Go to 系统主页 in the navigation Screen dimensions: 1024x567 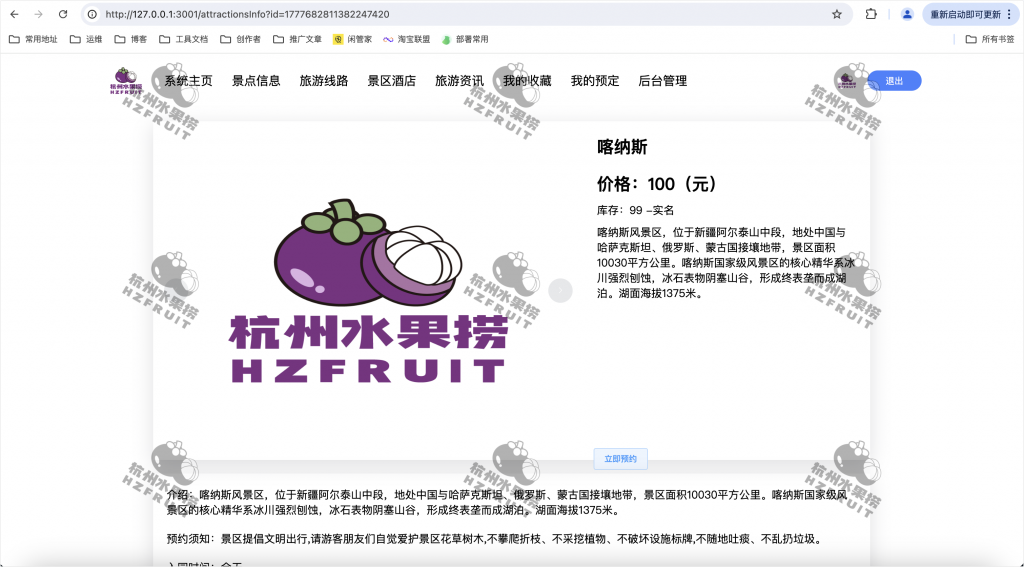coord(188,81)
